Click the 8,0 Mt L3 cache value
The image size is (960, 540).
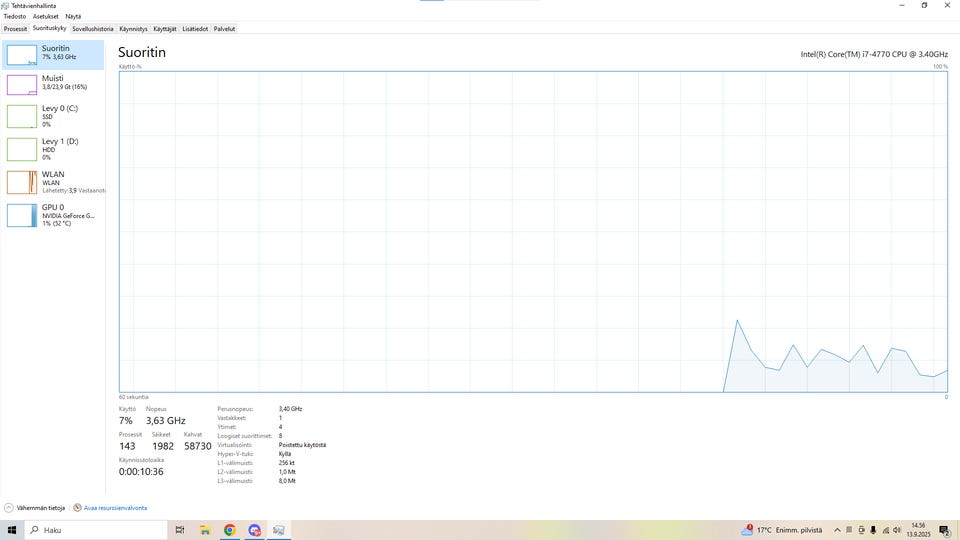point(287,481)
